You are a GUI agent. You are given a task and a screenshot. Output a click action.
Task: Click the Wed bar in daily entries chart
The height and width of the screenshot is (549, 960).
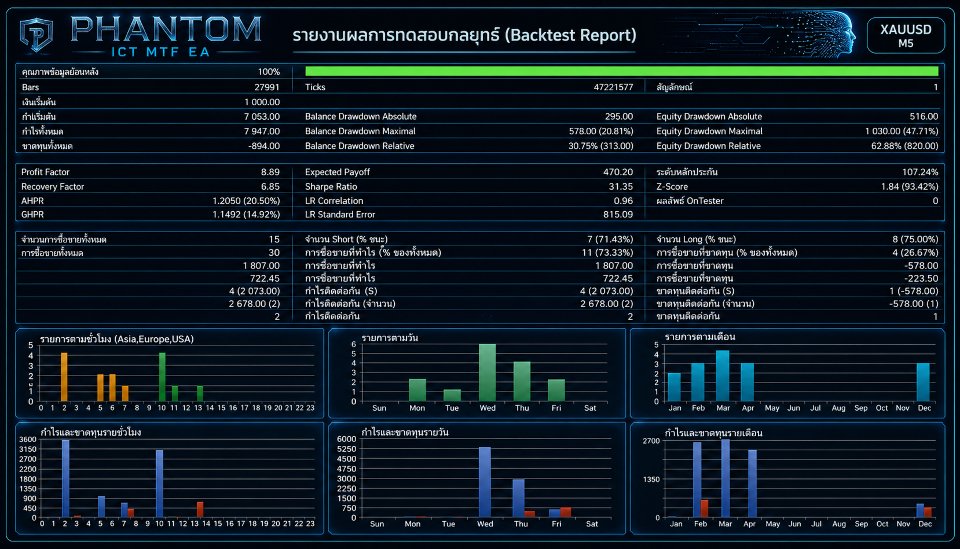coord(487,372)
